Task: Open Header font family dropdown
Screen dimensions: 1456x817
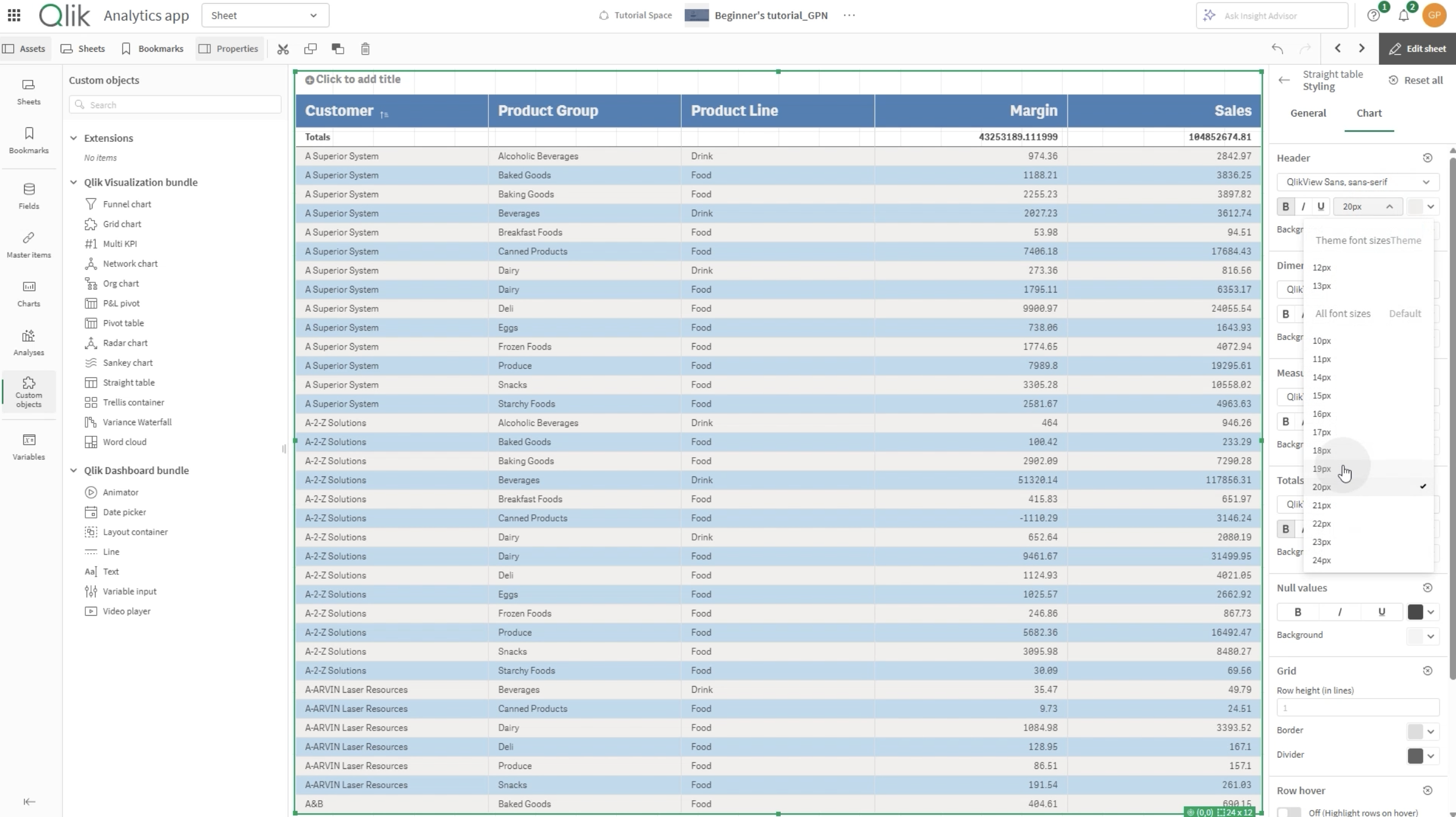Action: pos(1357,182)
